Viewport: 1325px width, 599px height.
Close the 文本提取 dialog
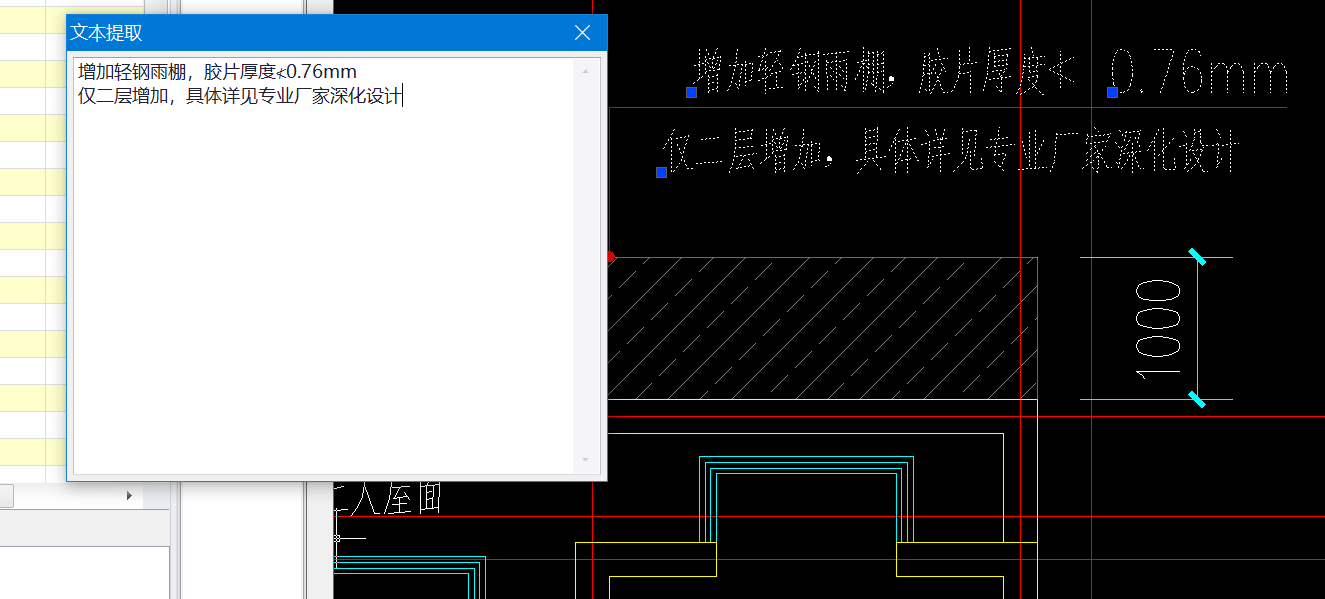click(583, 33)
